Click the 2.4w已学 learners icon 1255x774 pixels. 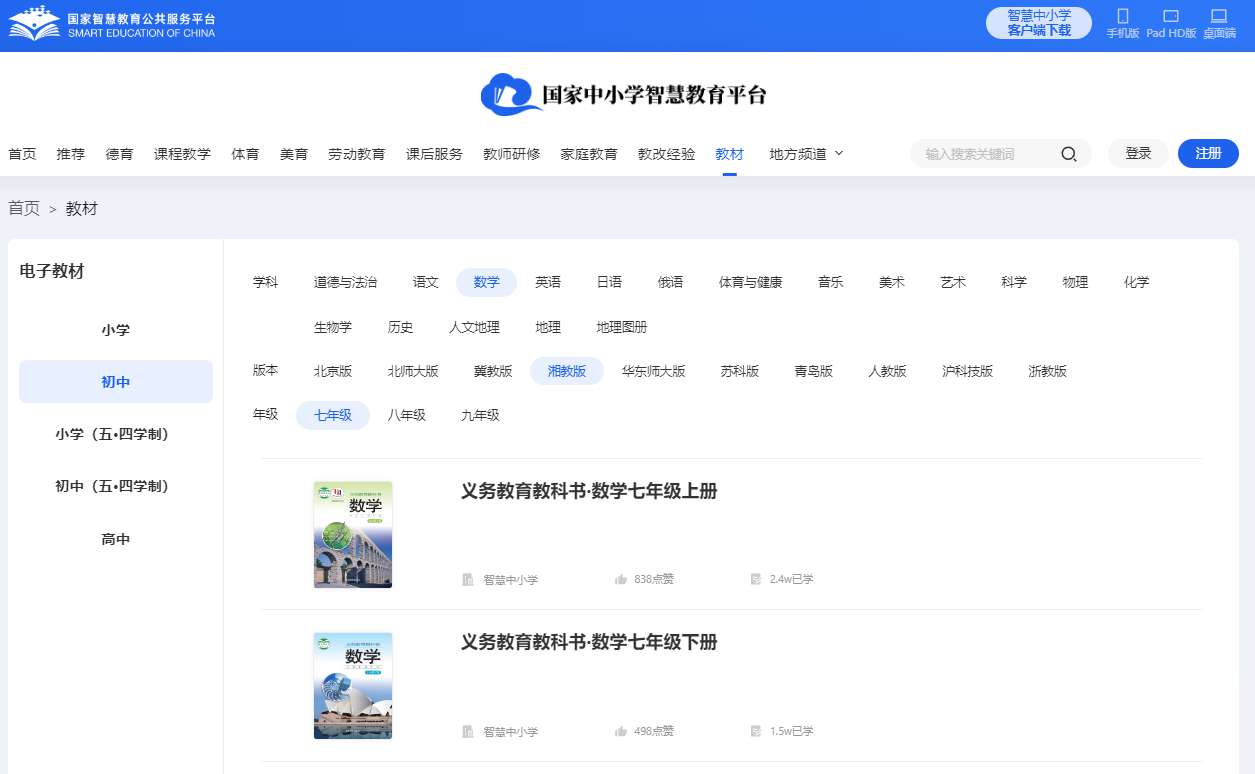(756, 579)
